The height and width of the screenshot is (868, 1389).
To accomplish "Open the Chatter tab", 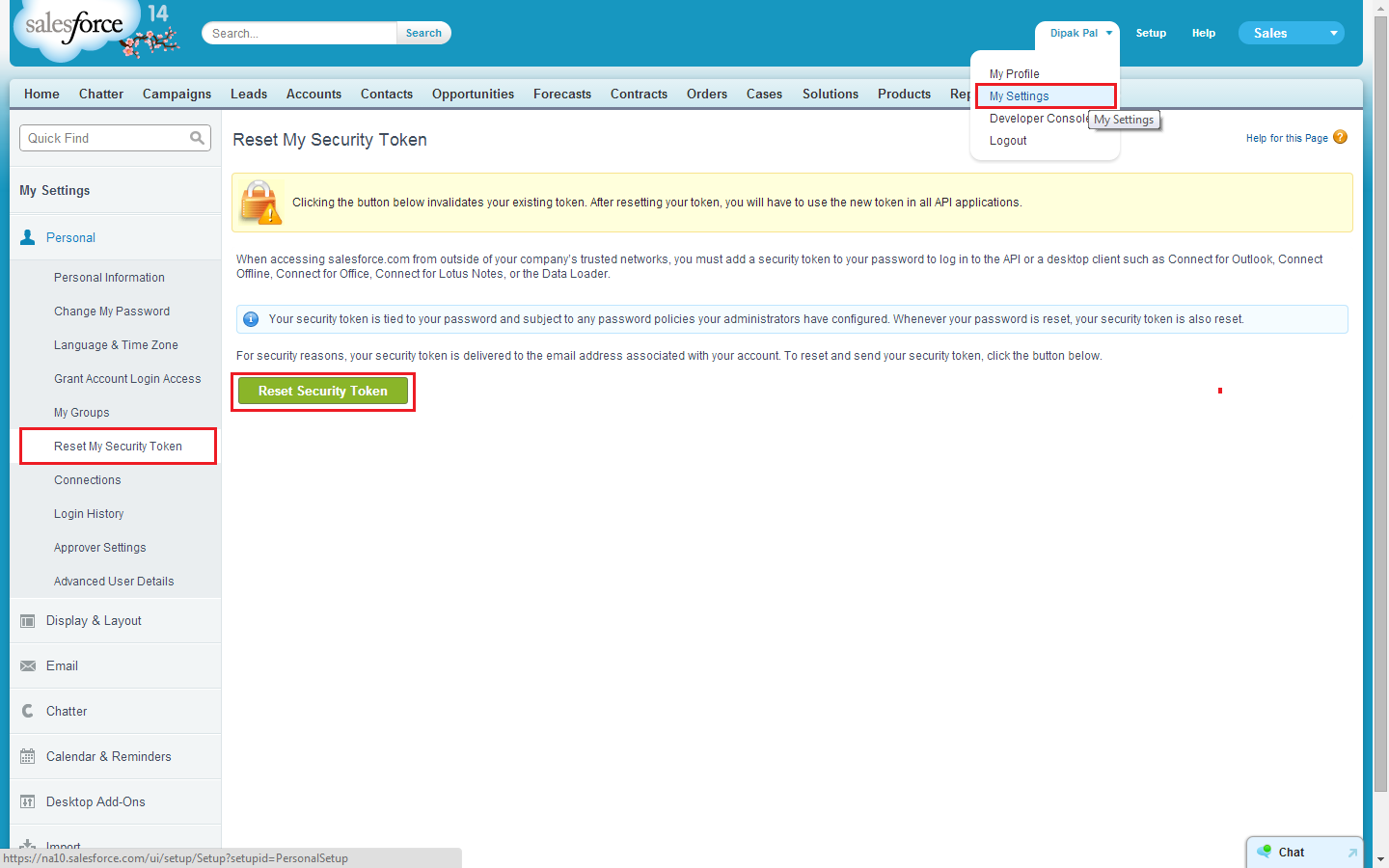I will coord(101,94).
